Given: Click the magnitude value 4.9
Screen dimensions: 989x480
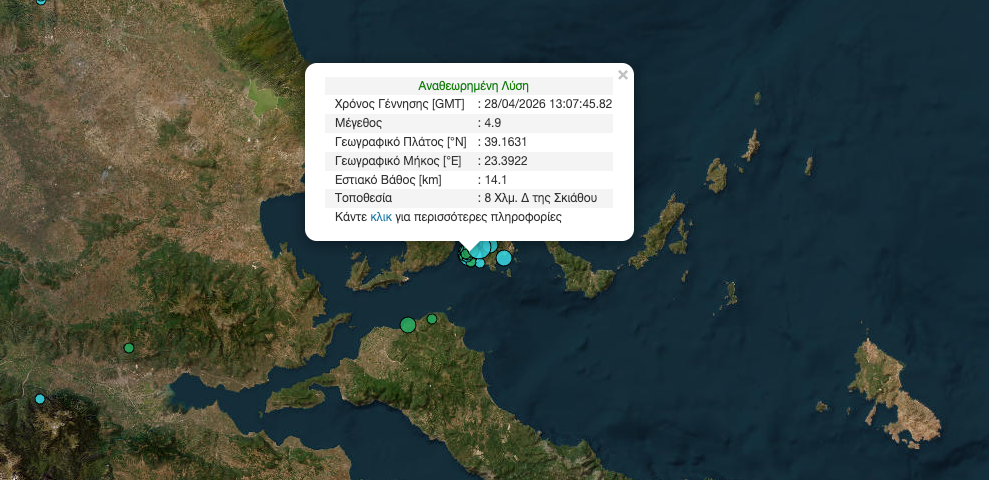Looking at the screenshot, I should pos(493,123).
